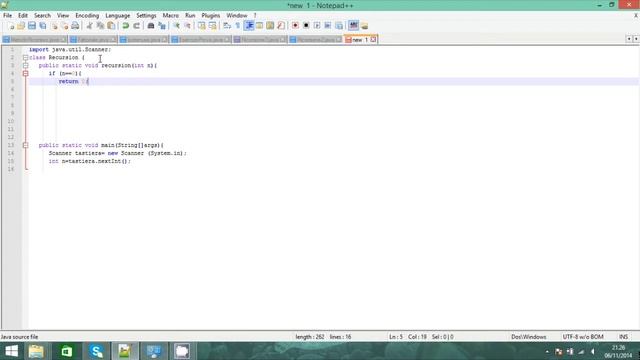
Task: Toggle the INS insert mode indicator
Action: coord(623,337)
